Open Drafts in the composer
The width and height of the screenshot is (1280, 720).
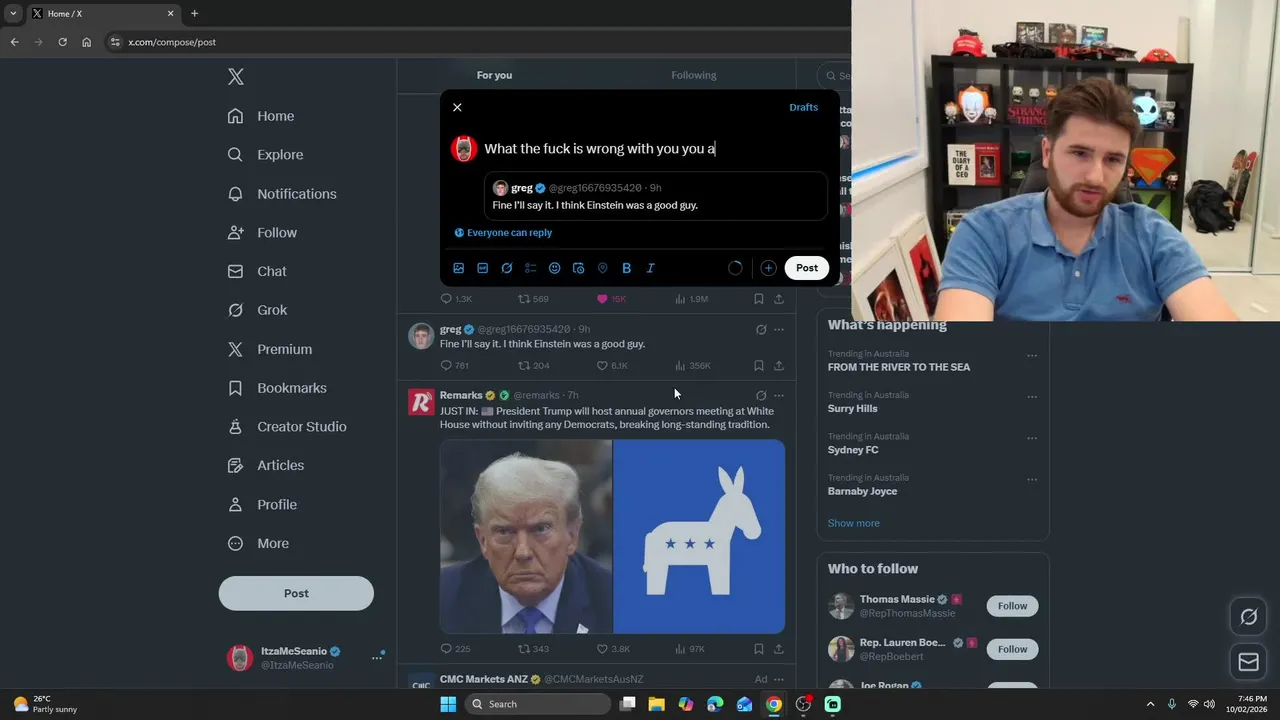(x=803, y=107)
